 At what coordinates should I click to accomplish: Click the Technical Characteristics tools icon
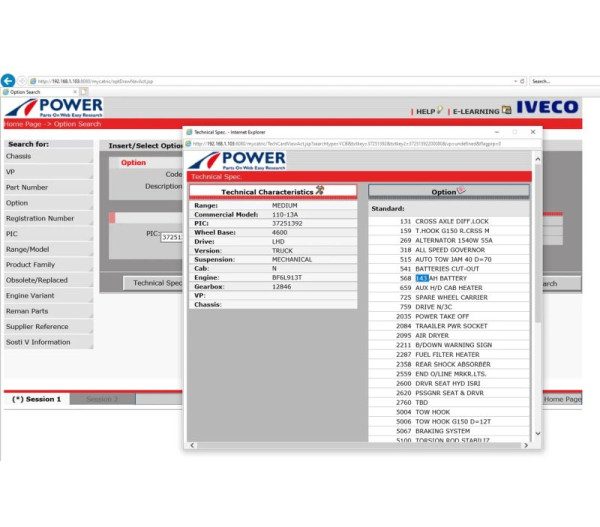point(320,190)
